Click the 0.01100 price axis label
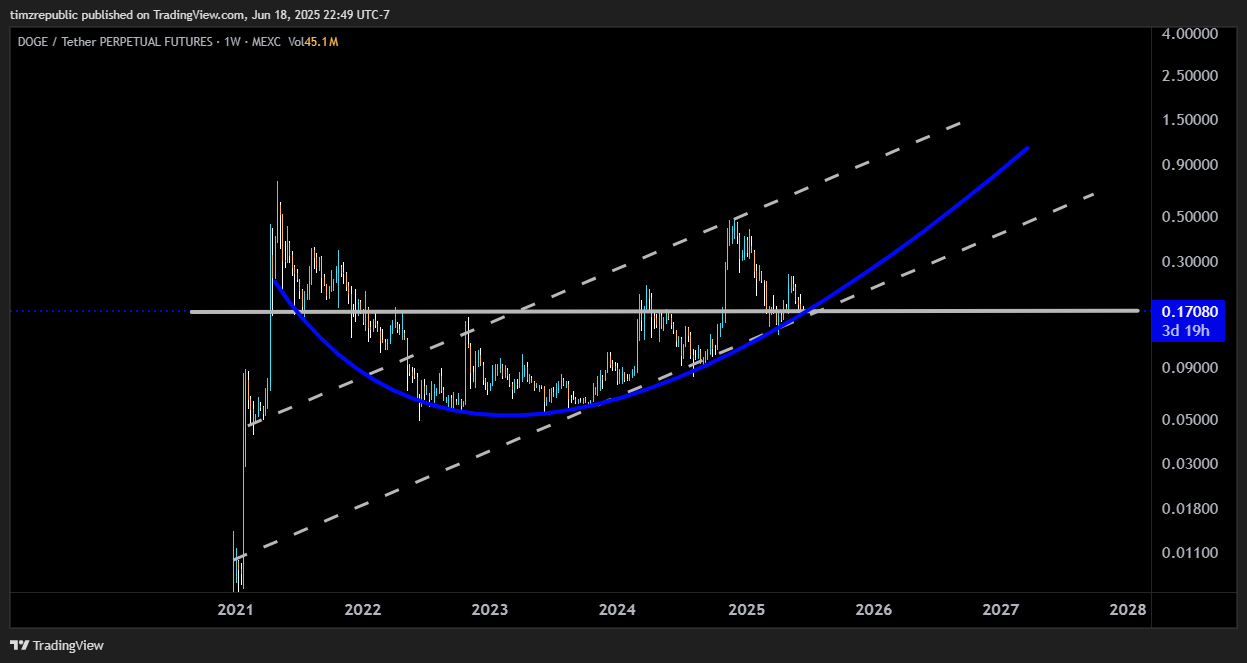1247x663 pixels. pos(1190,553)
